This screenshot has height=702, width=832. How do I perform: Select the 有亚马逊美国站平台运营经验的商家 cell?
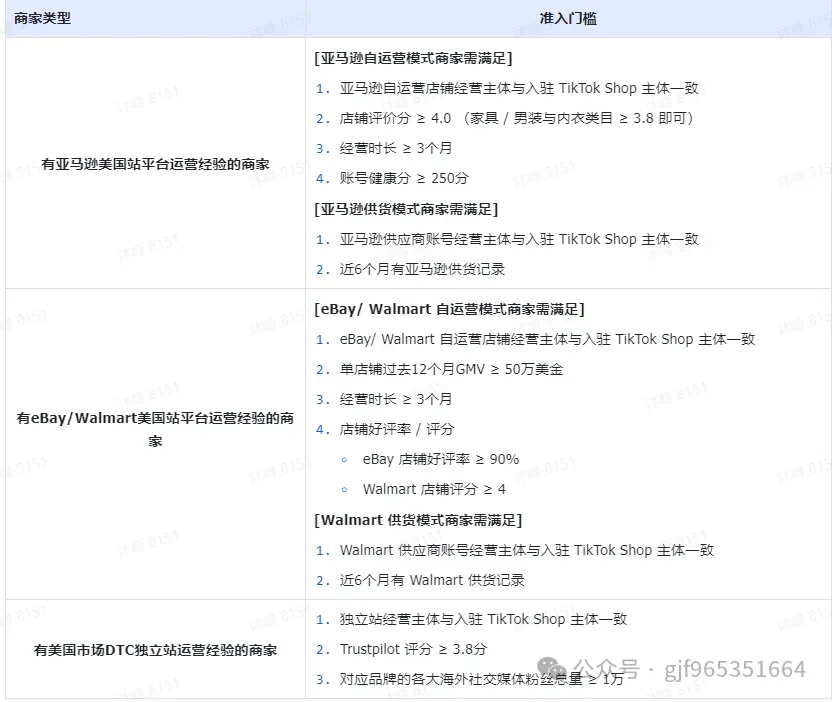[x=155, y=164]
